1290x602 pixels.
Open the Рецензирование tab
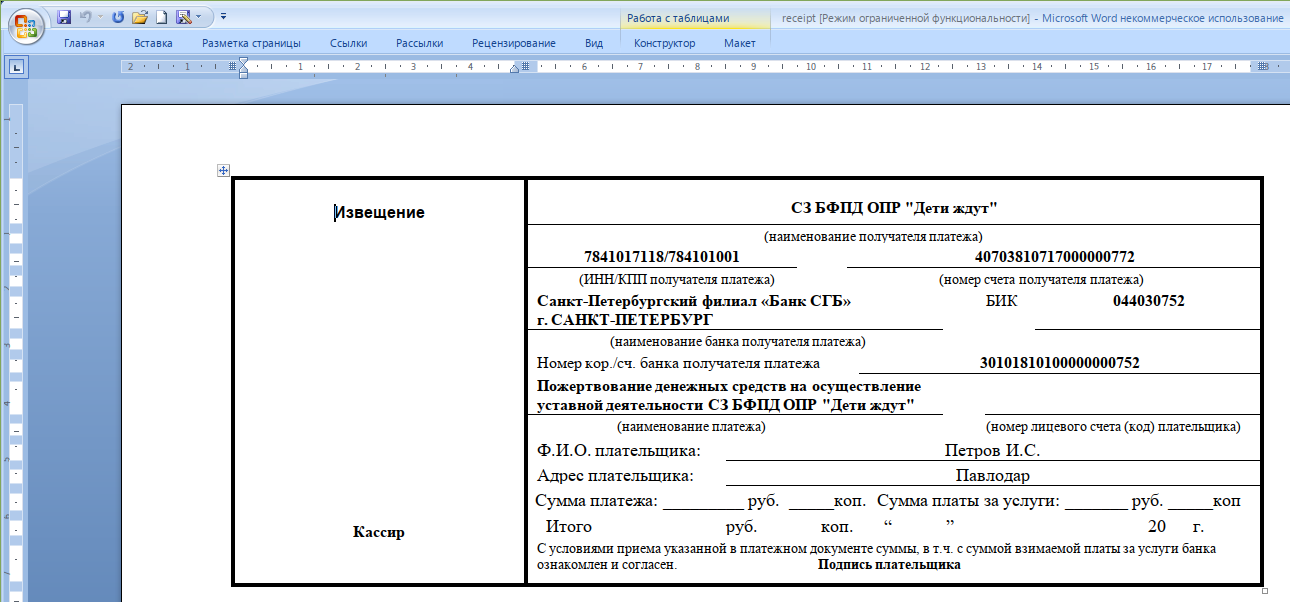click(x=515, y=43)
